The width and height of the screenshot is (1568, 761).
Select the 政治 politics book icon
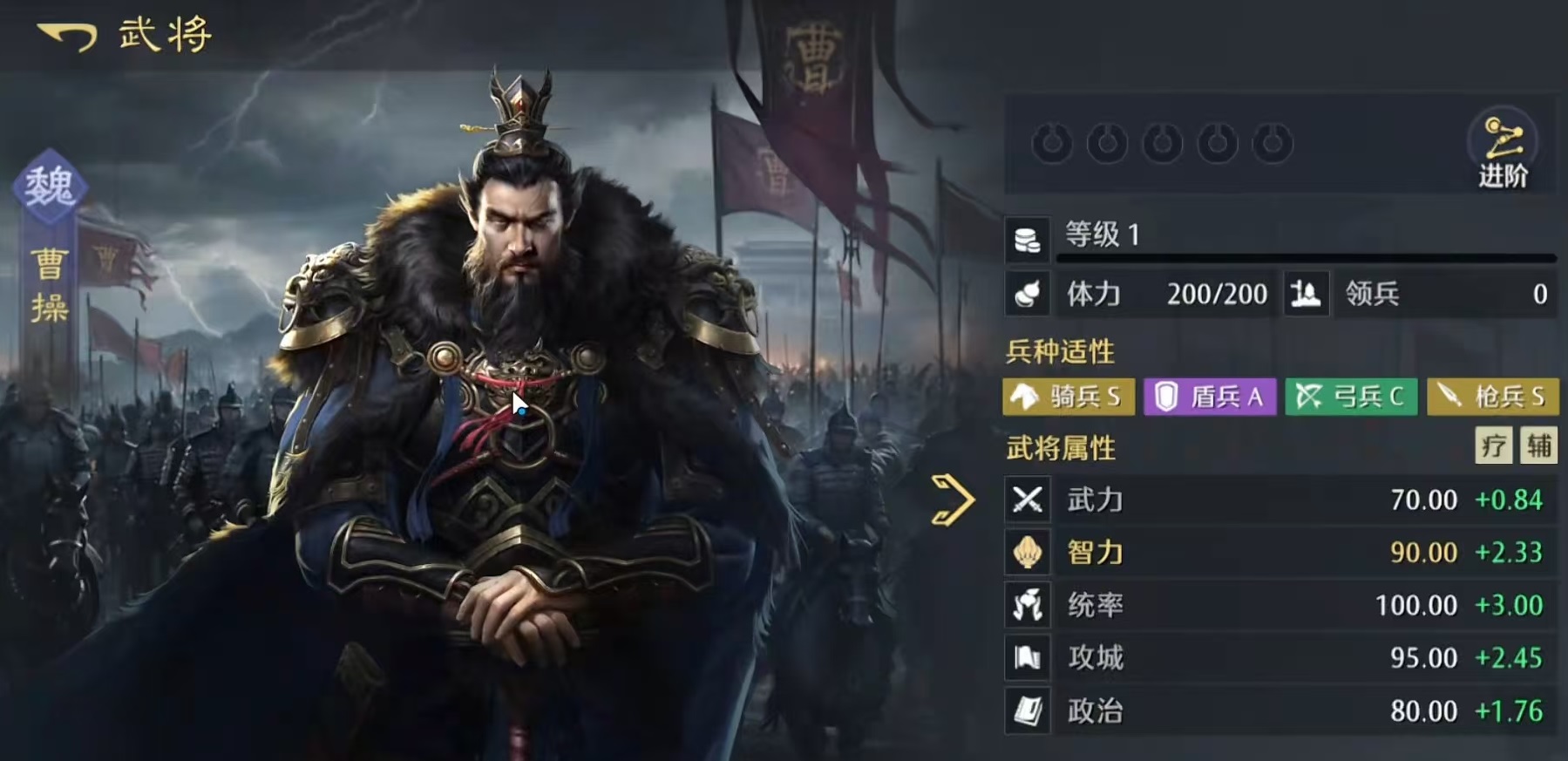click(x=1027, y=710)
